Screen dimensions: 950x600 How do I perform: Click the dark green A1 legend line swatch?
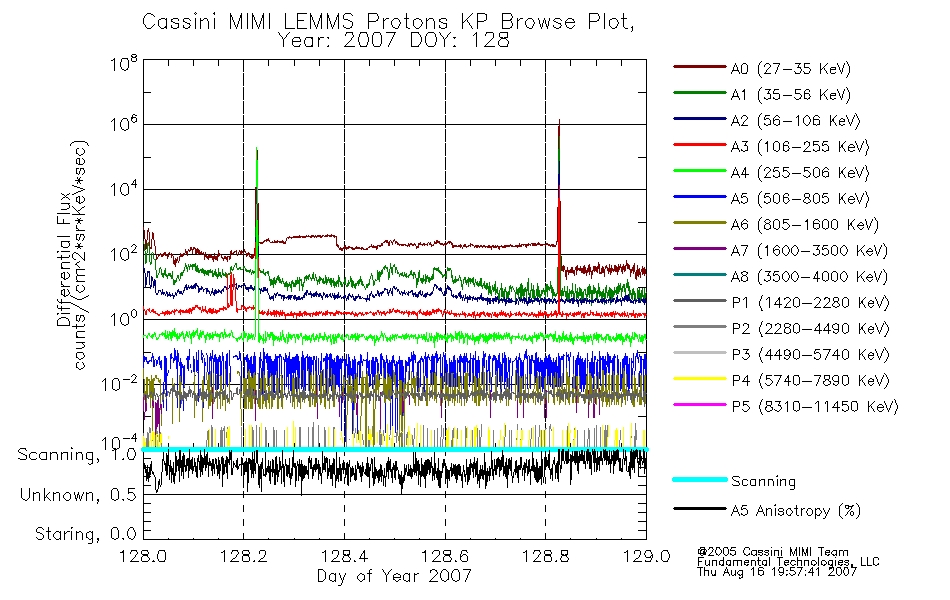coord(699,93)
